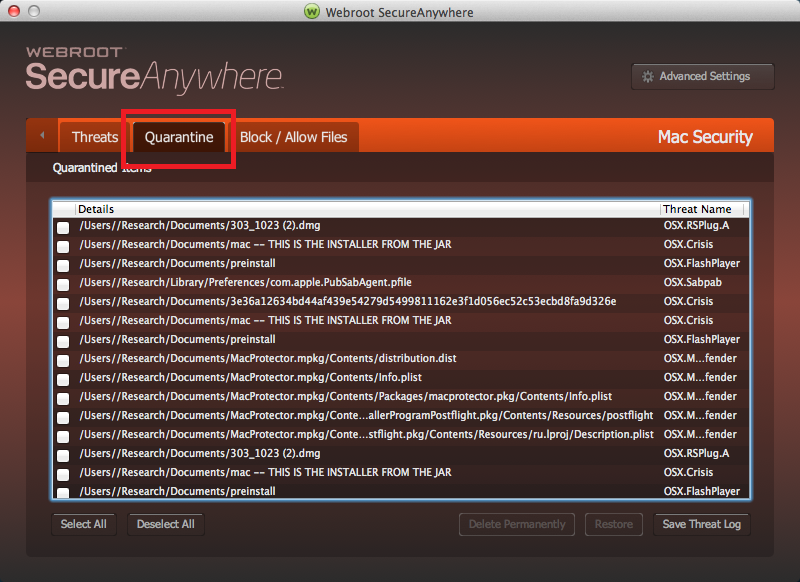This screenshot has height=582, width=800.
Task: Click the Select All button
Action: pyautogui.click(x=84, y=524)
